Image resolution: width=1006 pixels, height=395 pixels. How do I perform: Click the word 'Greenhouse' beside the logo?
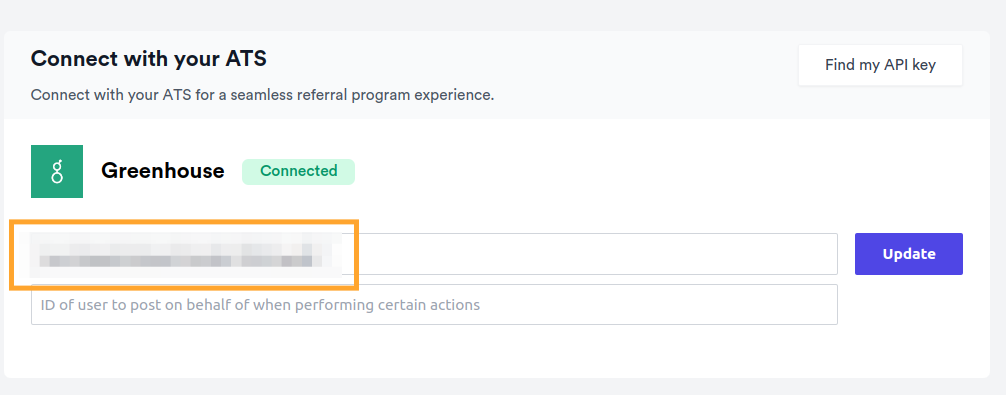pos(163,171)
